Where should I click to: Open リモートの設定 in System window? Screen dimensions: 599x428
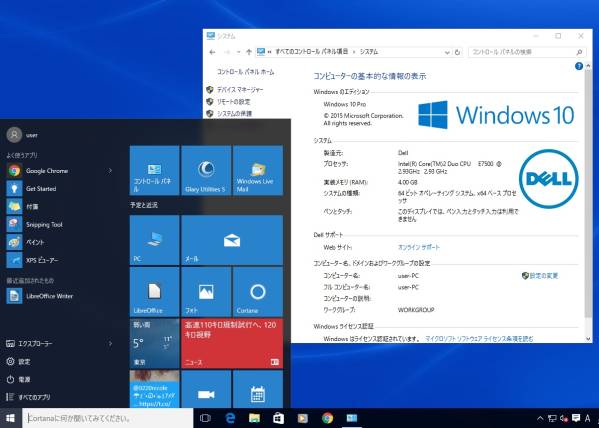coord(233,102)
